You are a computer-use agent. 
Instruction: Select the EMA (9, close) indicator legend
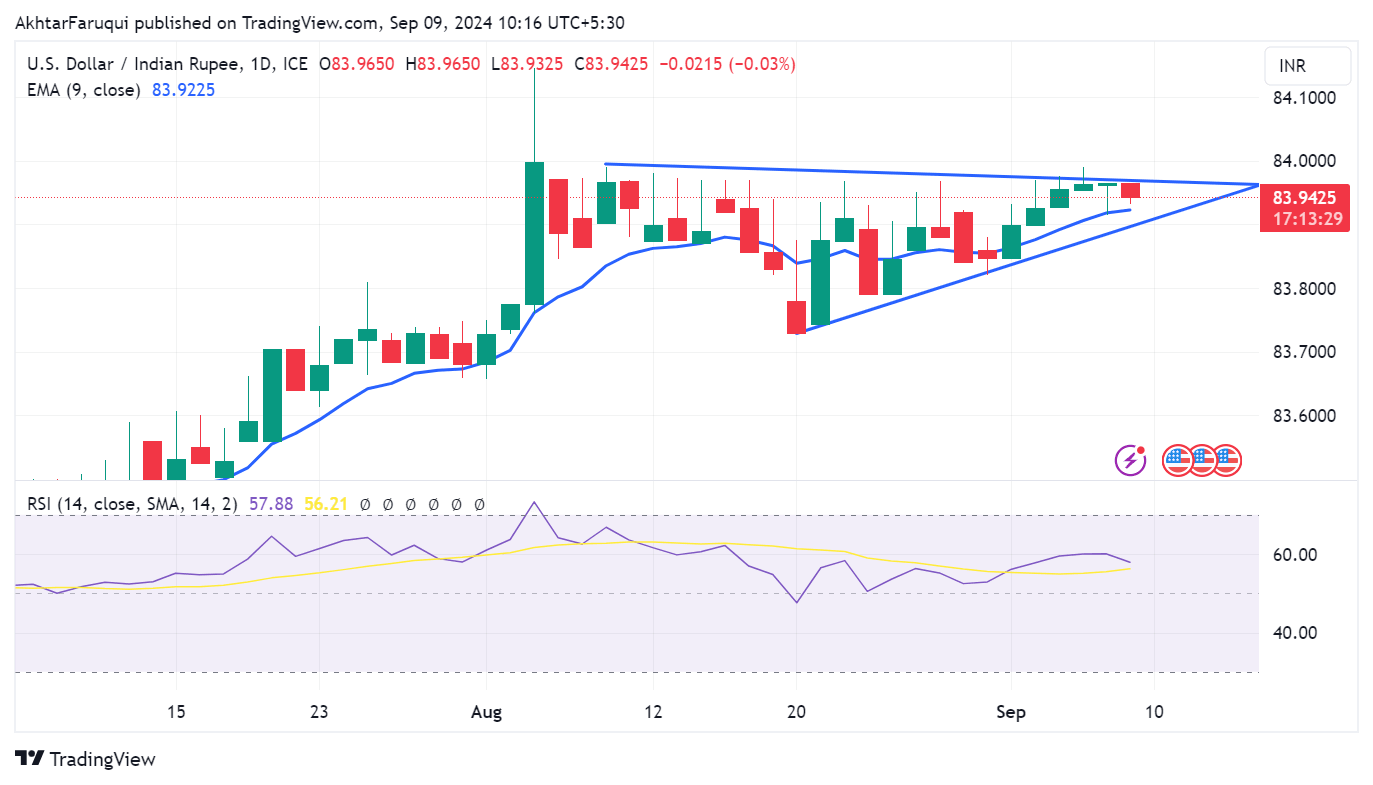pos(83,90)
